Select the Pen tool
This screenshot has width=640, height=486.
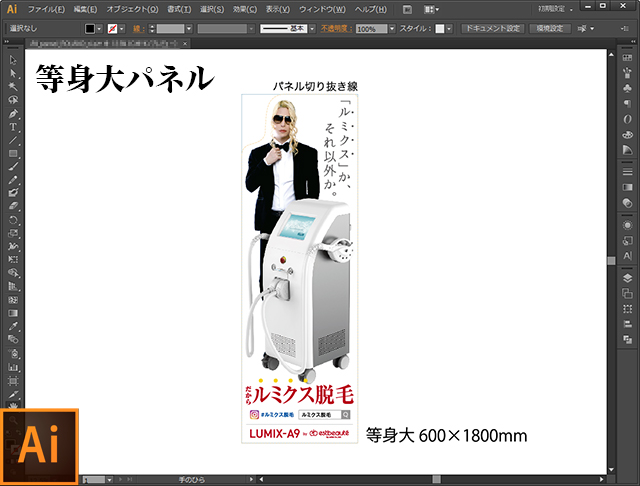pyautogui.click(x=13, y=113)
